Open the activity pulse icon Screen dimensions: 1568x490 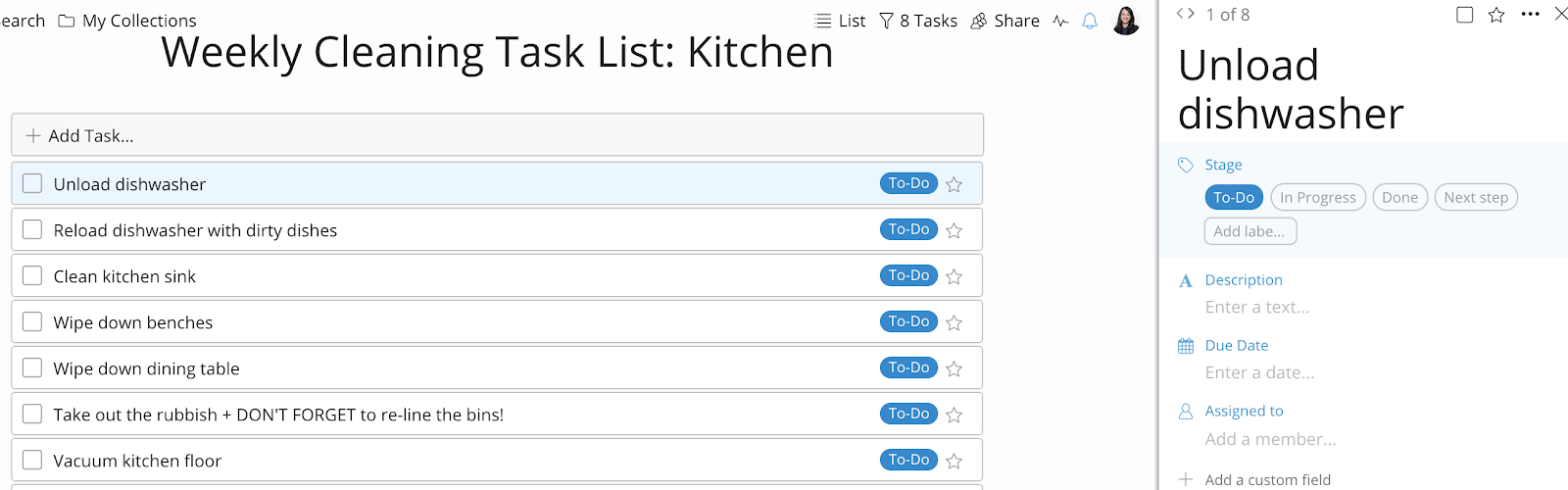[1060, 21]
